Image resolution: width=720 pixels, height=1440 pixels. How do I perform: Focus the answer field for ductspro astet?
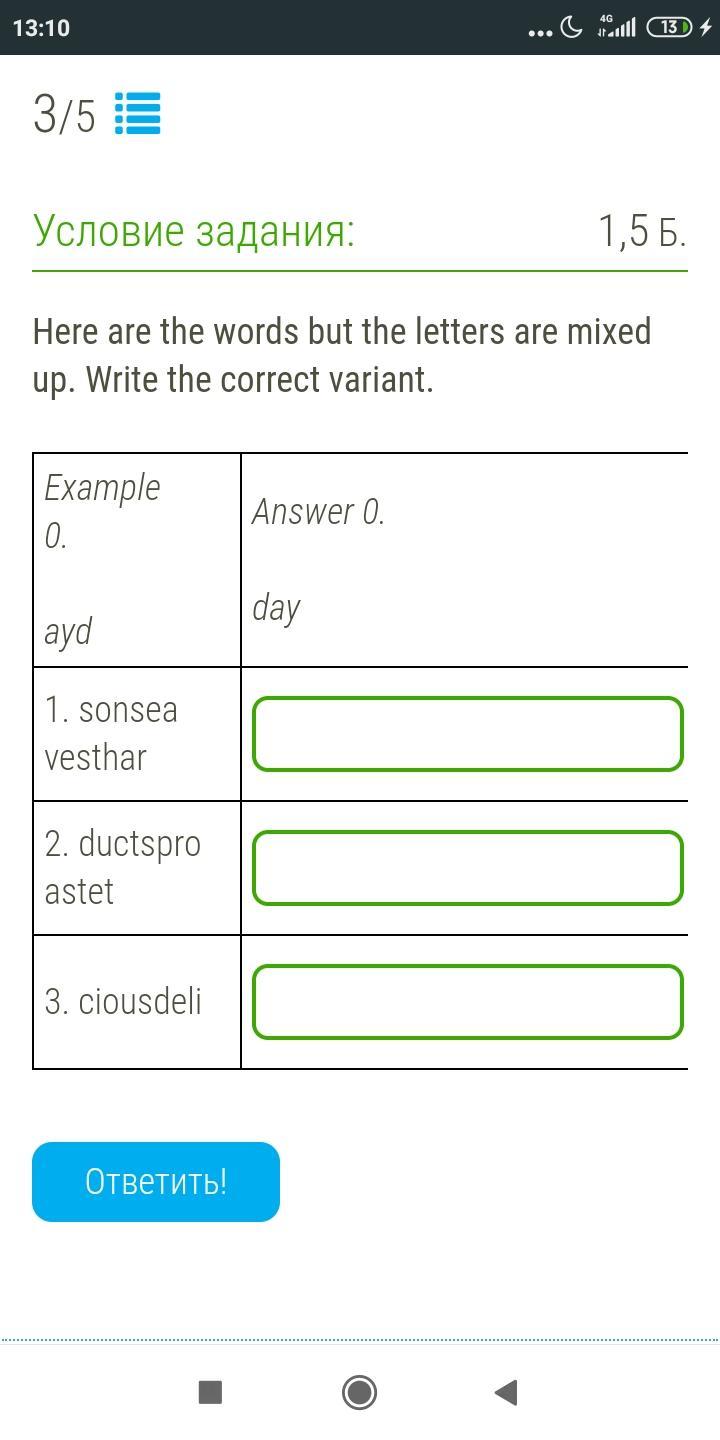click(468, 868)
